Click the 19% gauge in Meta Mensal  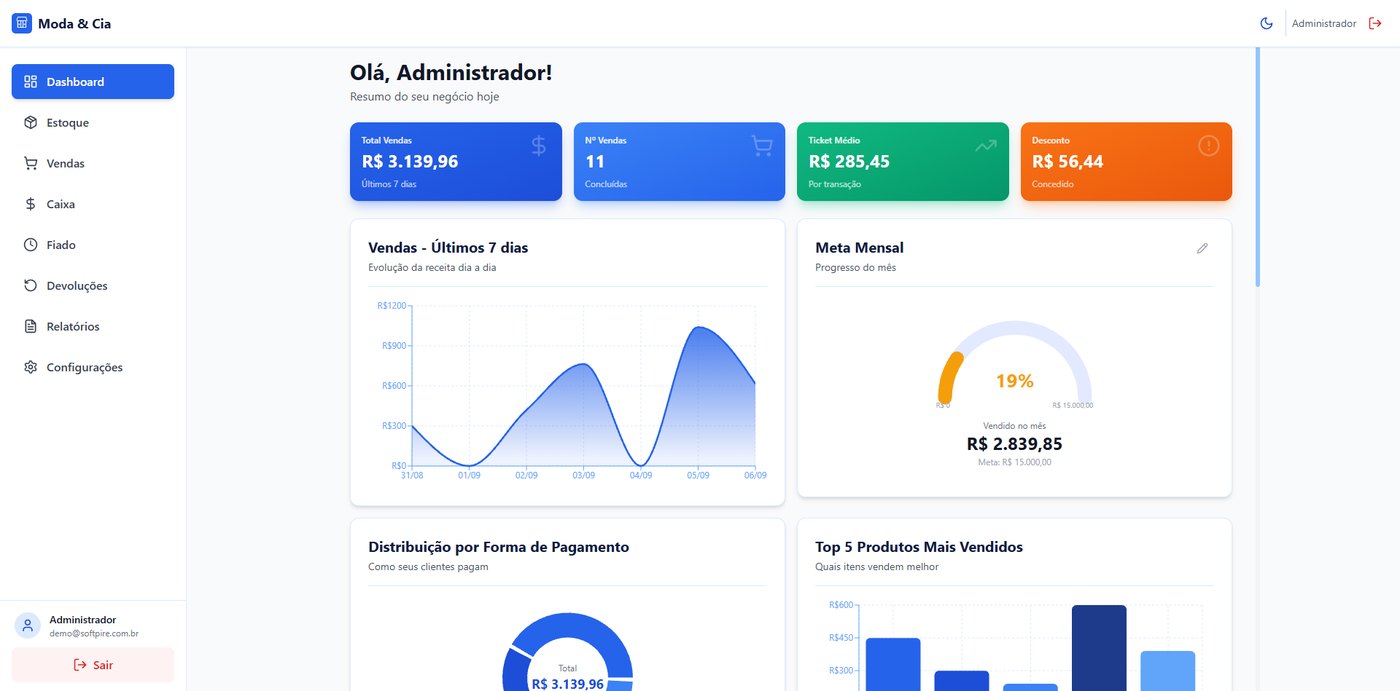(x=1015, y=364)
